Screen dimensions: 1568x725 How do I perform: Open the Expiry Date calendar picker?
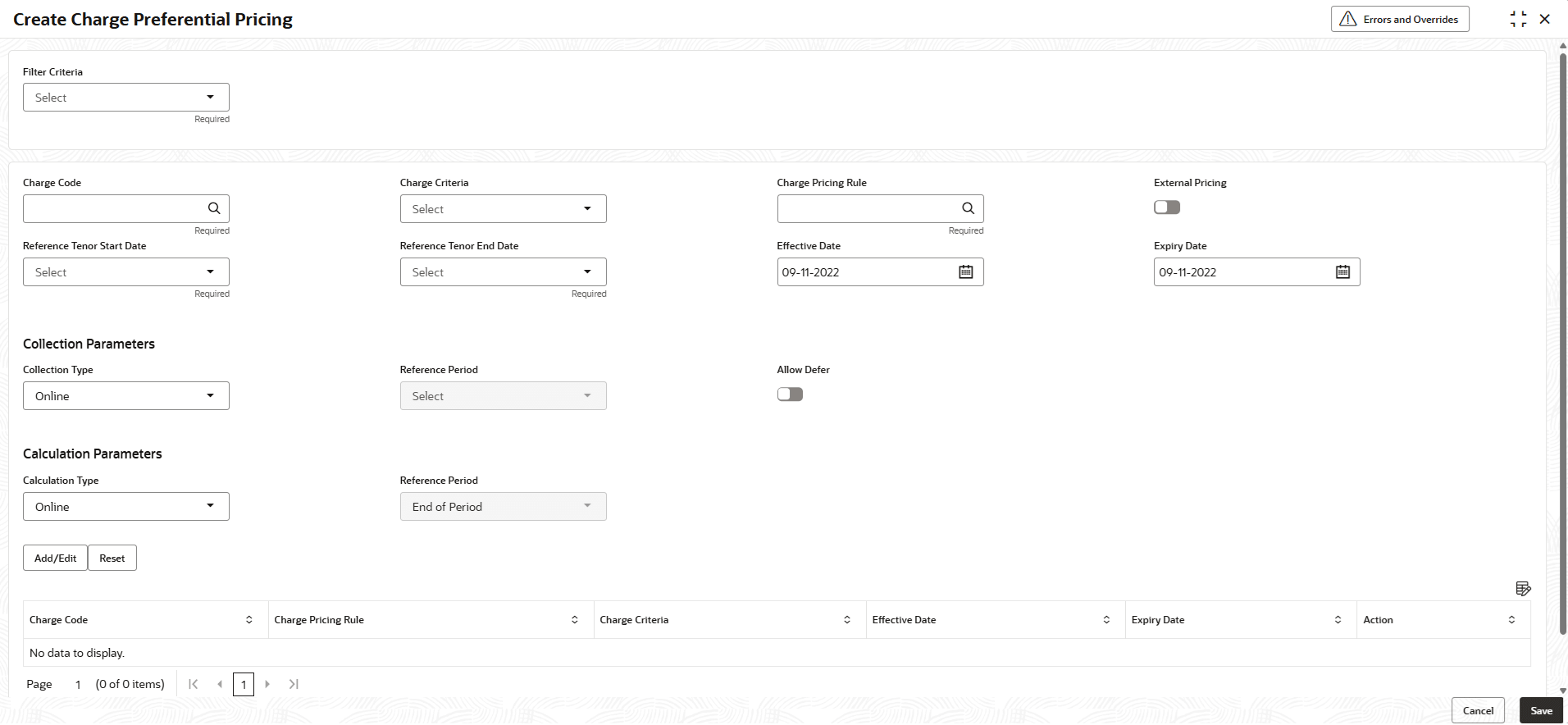tap(1342, 272)
